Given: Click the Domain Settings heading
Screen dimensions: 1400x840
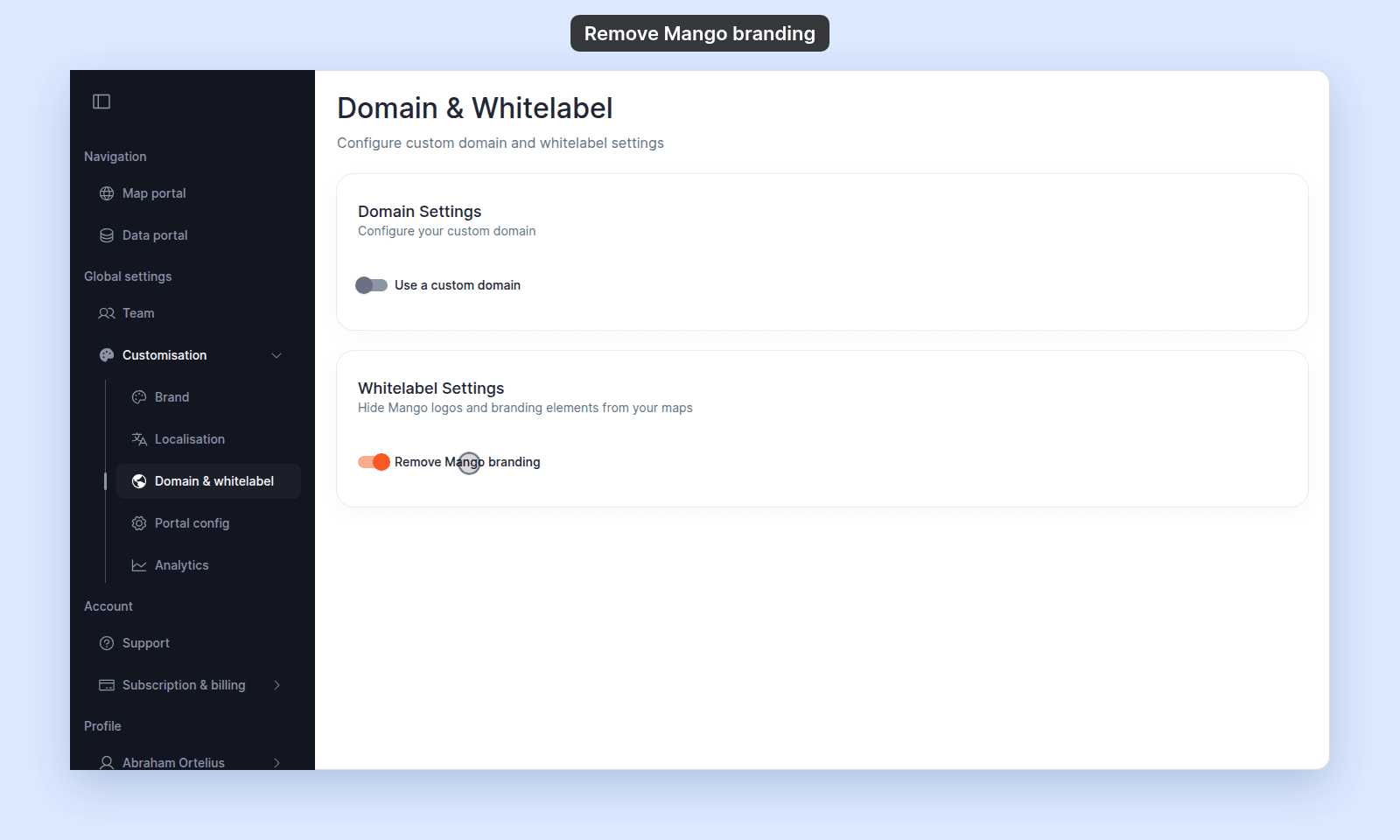Looking at the screenshot, I should 420,212.
